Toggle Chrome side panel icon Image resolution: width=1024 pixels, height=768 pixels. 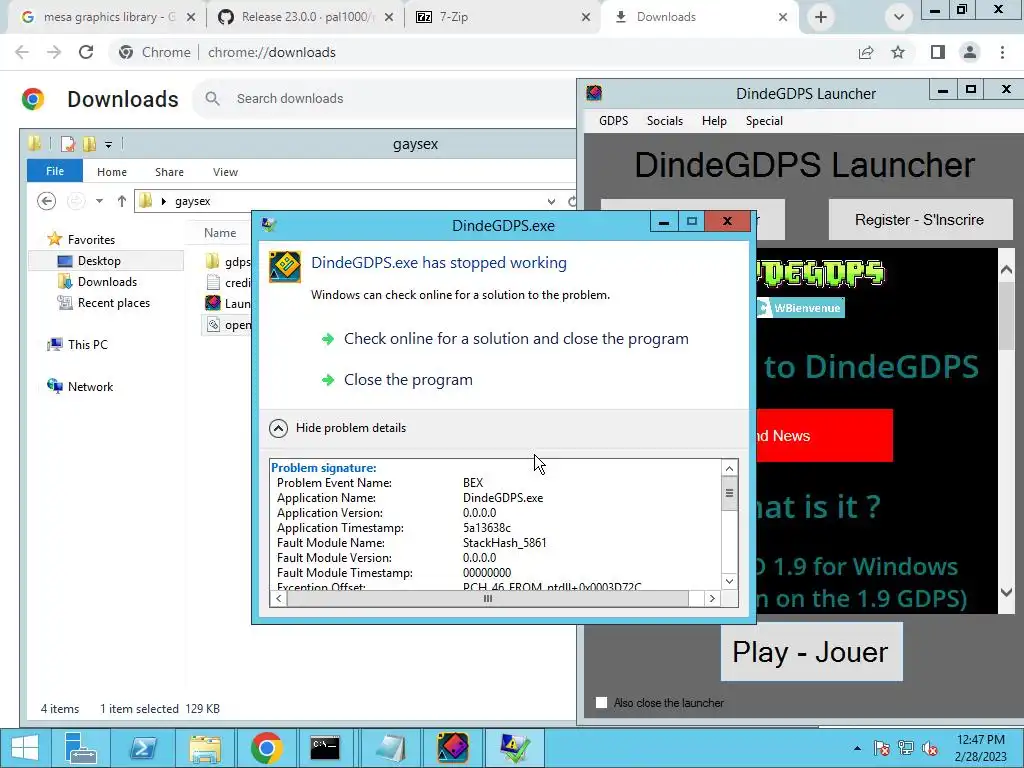(x=938, y=52)
